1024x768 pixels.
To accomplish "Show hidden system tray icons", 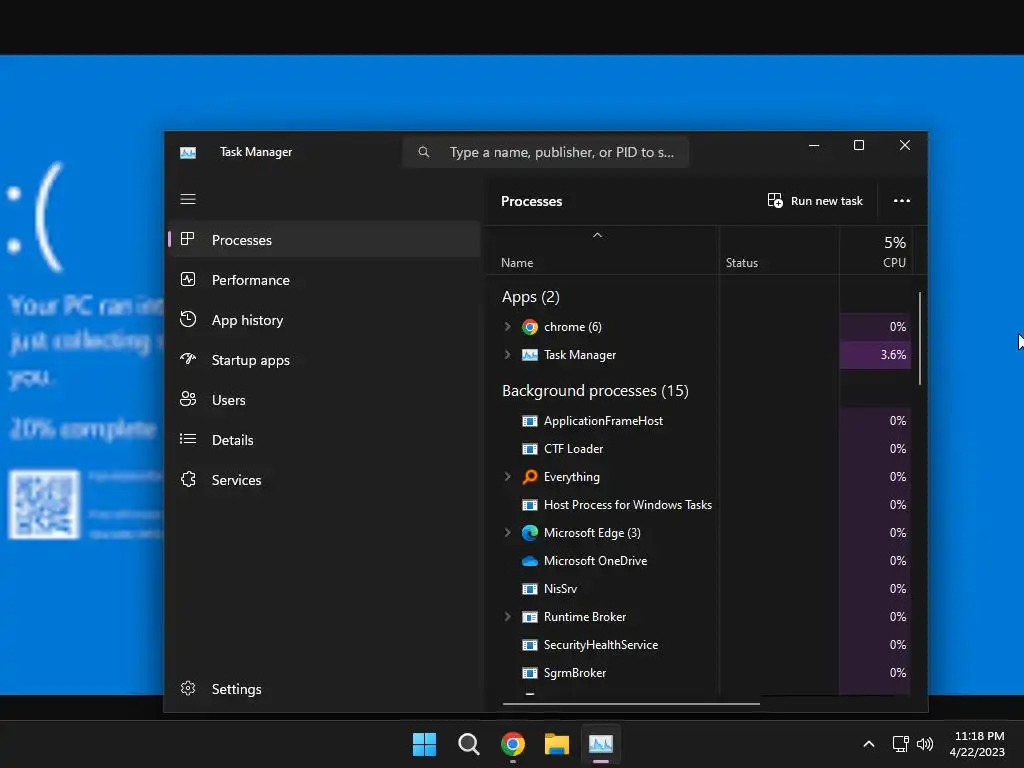I will coord(869,744).
